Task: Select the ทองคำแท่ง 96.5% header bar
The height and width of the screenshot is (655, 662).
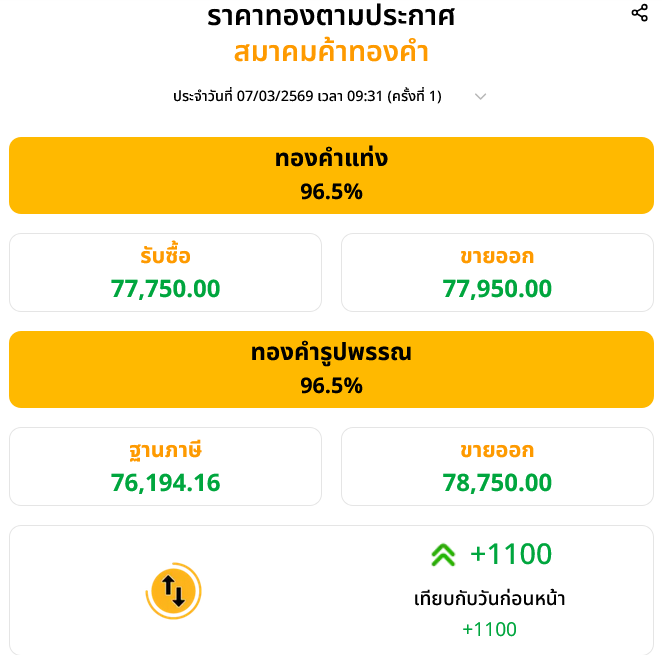Action: [x=331, y=175]
